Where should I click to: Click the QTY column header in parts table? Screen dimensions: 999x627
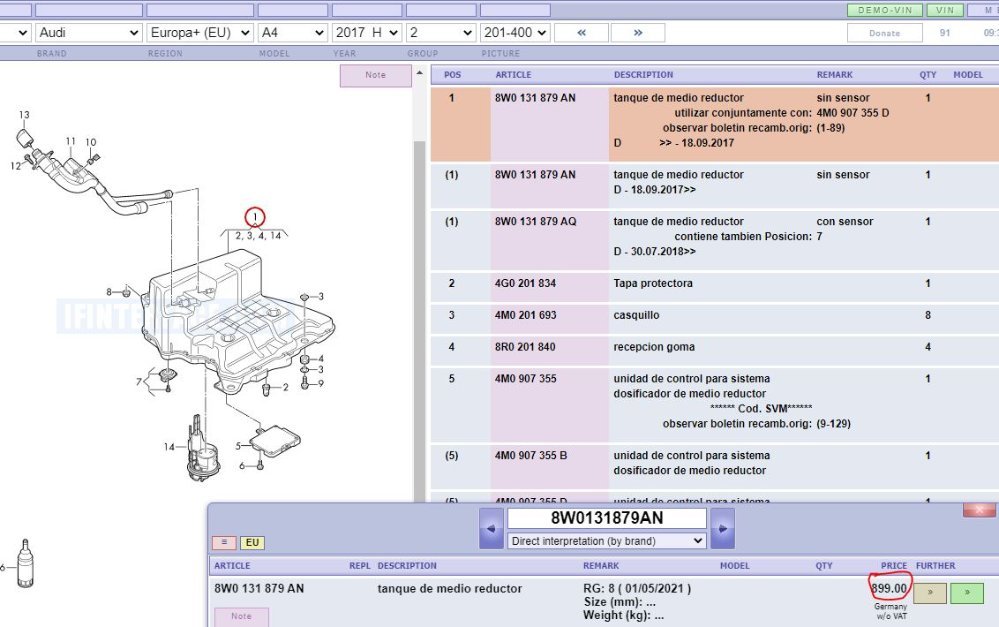pos(928,75)
